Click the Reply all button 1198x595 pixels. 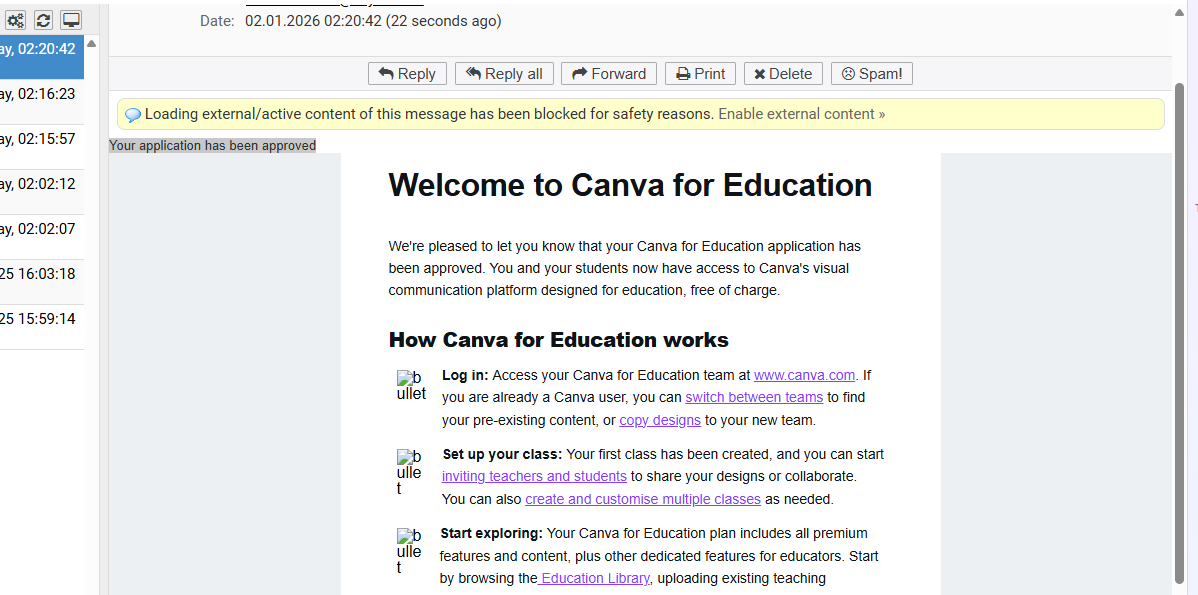pyautogui.click(x=504, y=74)
